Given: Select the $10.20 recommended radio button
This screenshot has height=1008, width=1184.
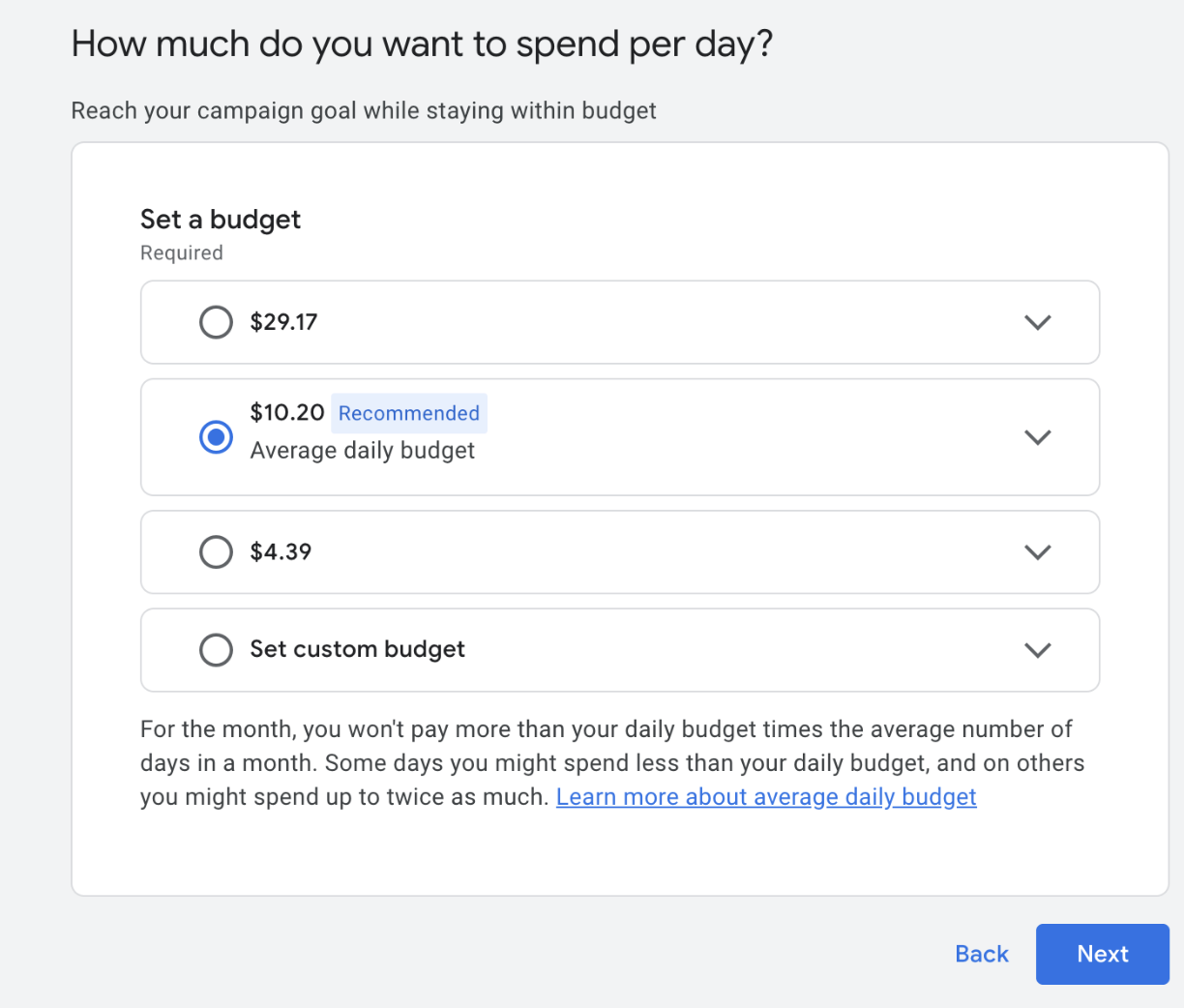Looking at the screenshot, I should pyautogui.click(x=216, y=437).
